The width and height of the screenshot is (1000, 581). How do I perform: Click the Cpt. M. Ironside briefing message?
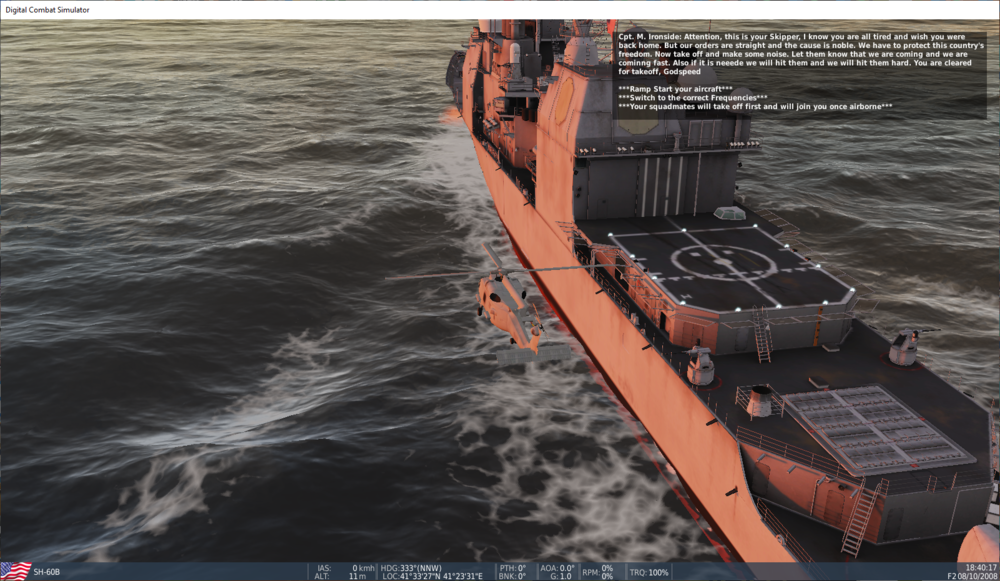[x=801, y=54]
